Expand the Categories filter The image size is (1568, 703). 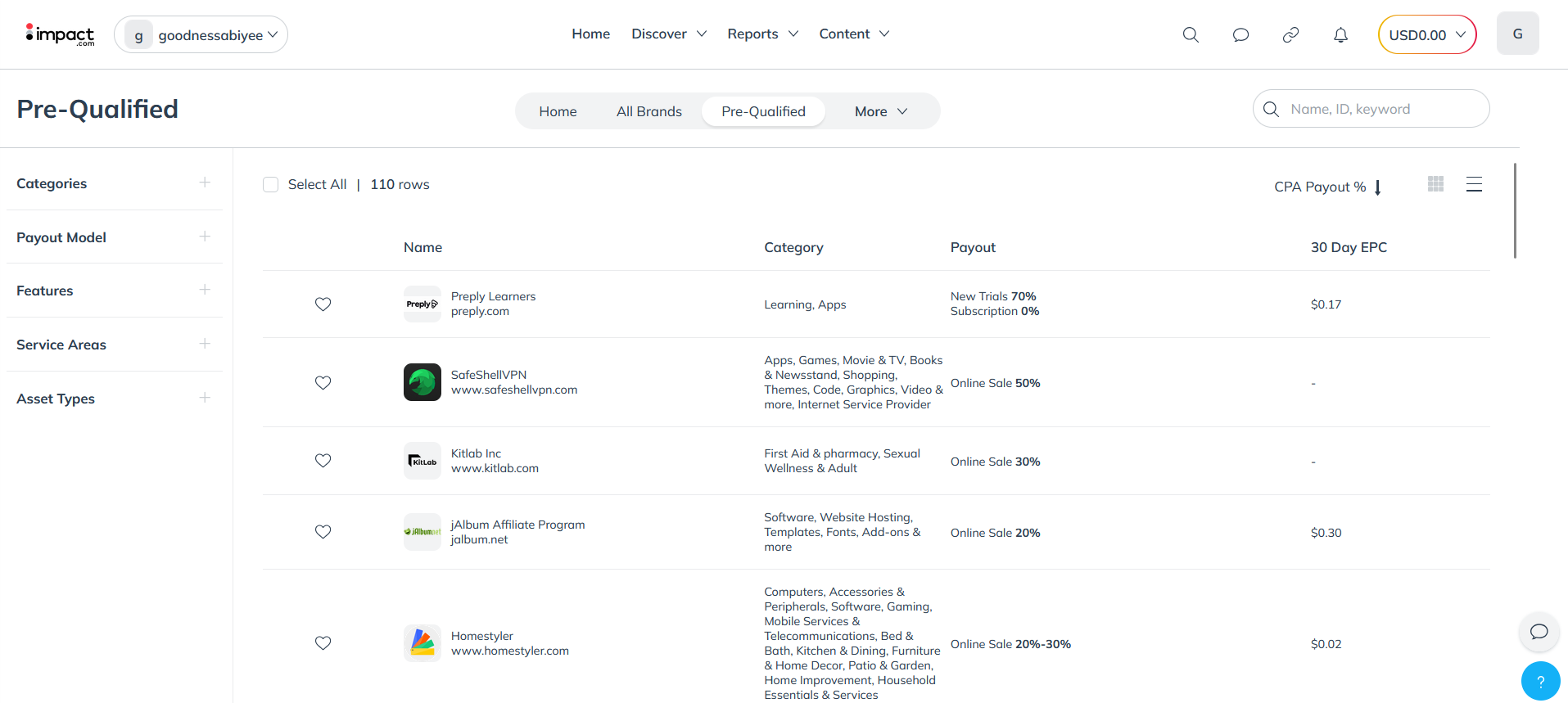(x=205, y=183)
